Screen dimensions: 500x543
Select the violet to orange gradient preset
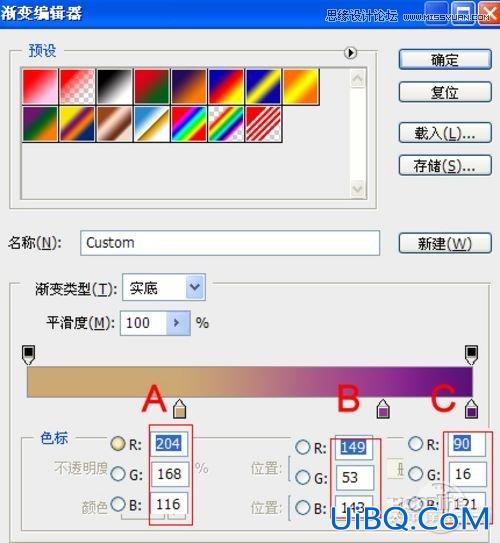click(189, 87)
